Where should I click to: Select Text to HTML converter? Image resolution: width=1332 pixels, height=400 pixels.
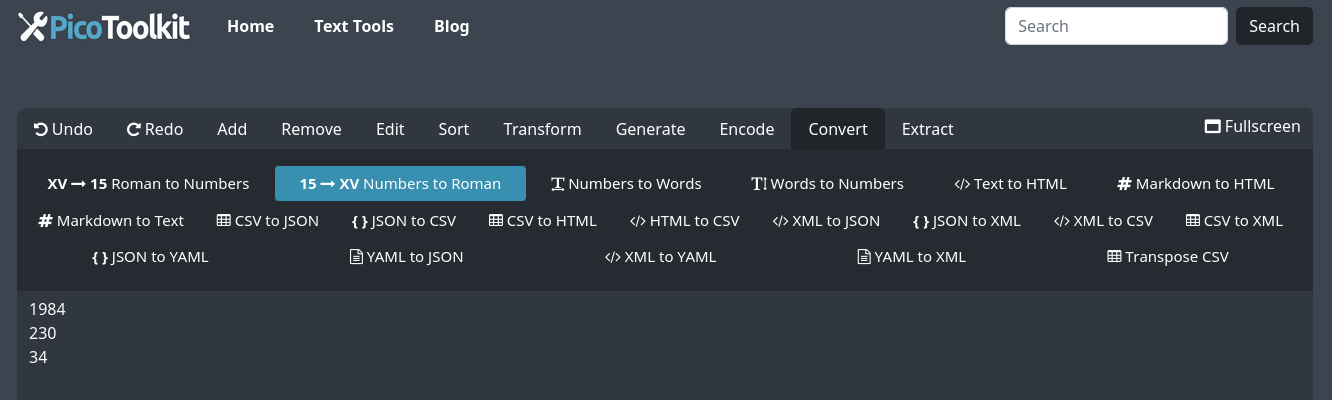[1010, 184]
